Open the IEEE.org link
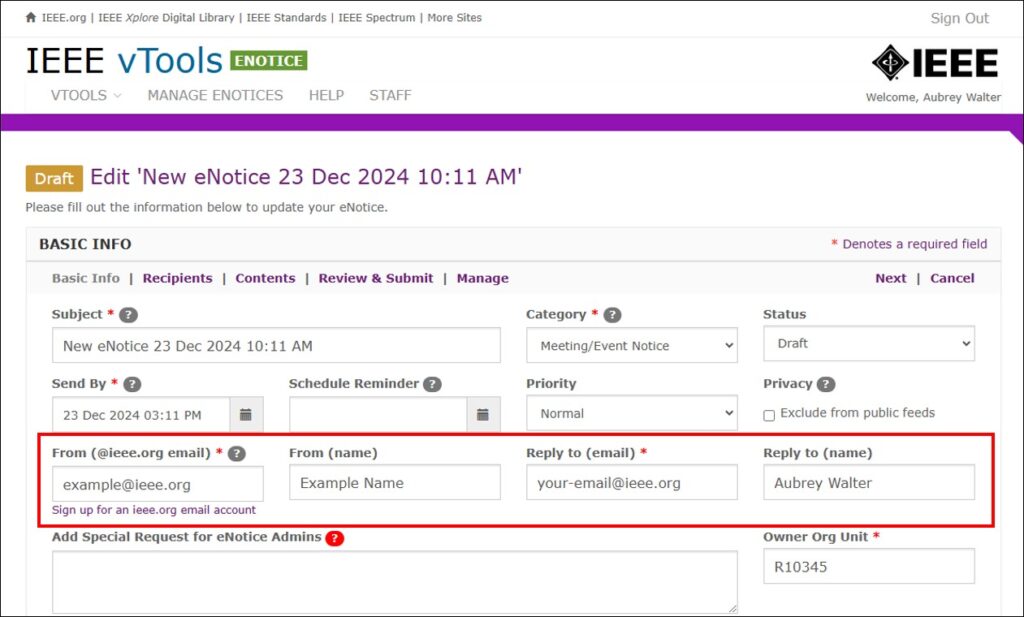 point(64,18)
